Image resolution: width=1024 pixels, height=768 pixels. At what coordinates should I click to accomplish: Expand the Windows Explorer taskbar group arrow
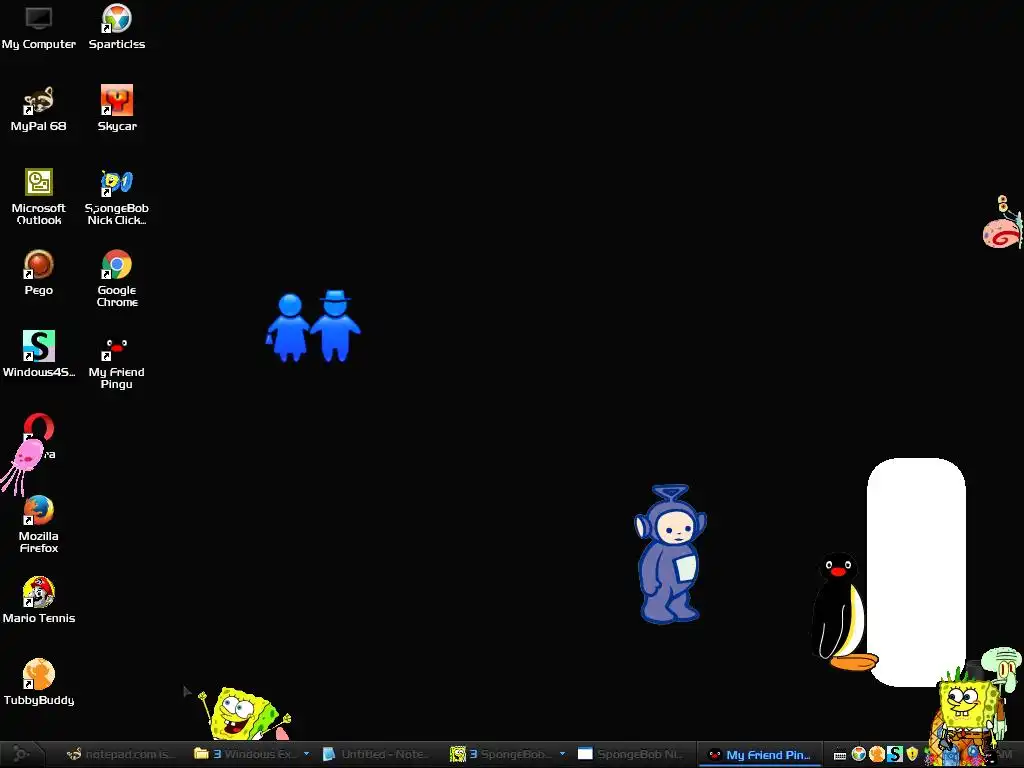point(306,754)
